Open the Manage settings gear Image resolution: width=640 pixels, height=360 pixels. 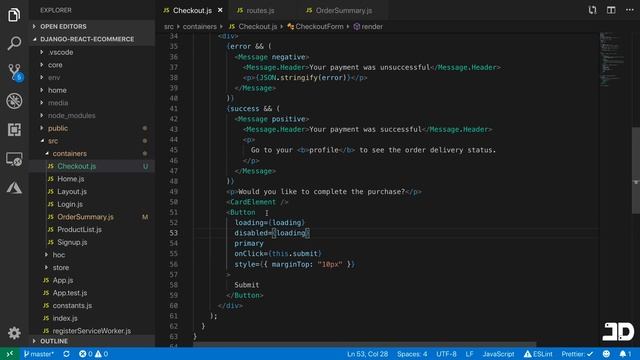coord(14,333)
